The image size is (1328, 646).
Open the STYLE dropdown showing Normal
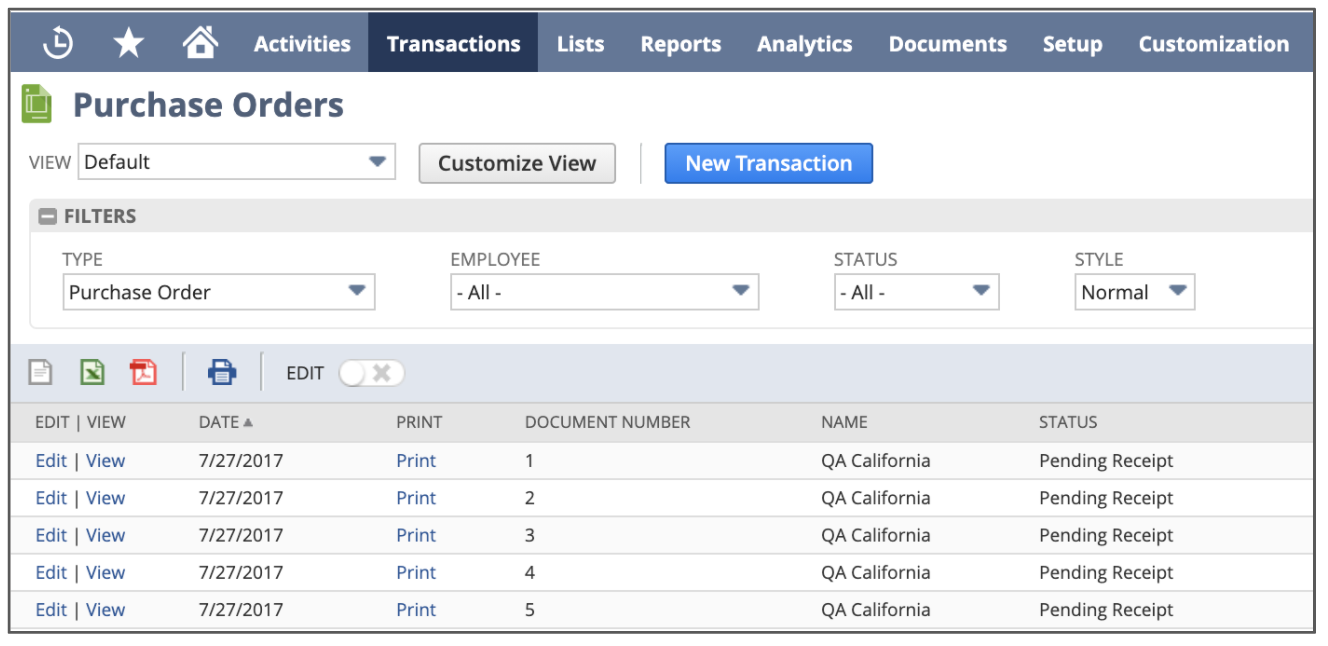click(x=1134, y=292)
